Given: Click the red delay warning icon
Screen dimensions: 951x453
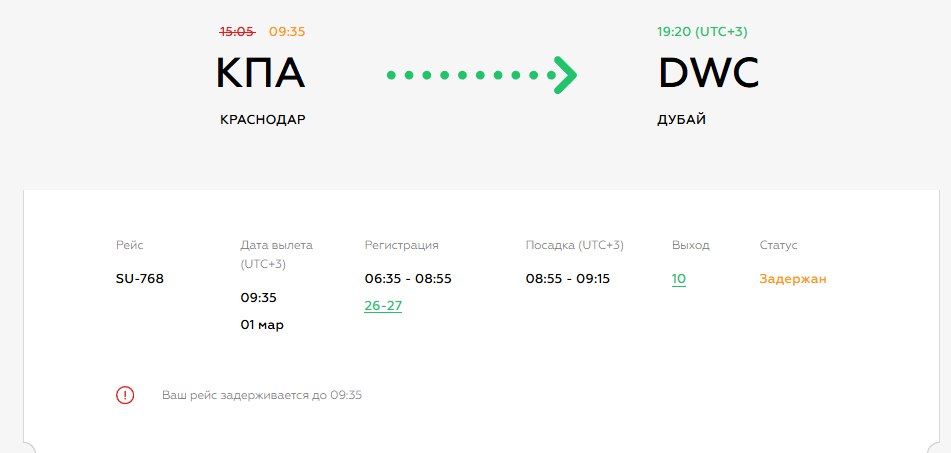Looking at the screenshot, I should pyautogui.click(x=125, y=395).
